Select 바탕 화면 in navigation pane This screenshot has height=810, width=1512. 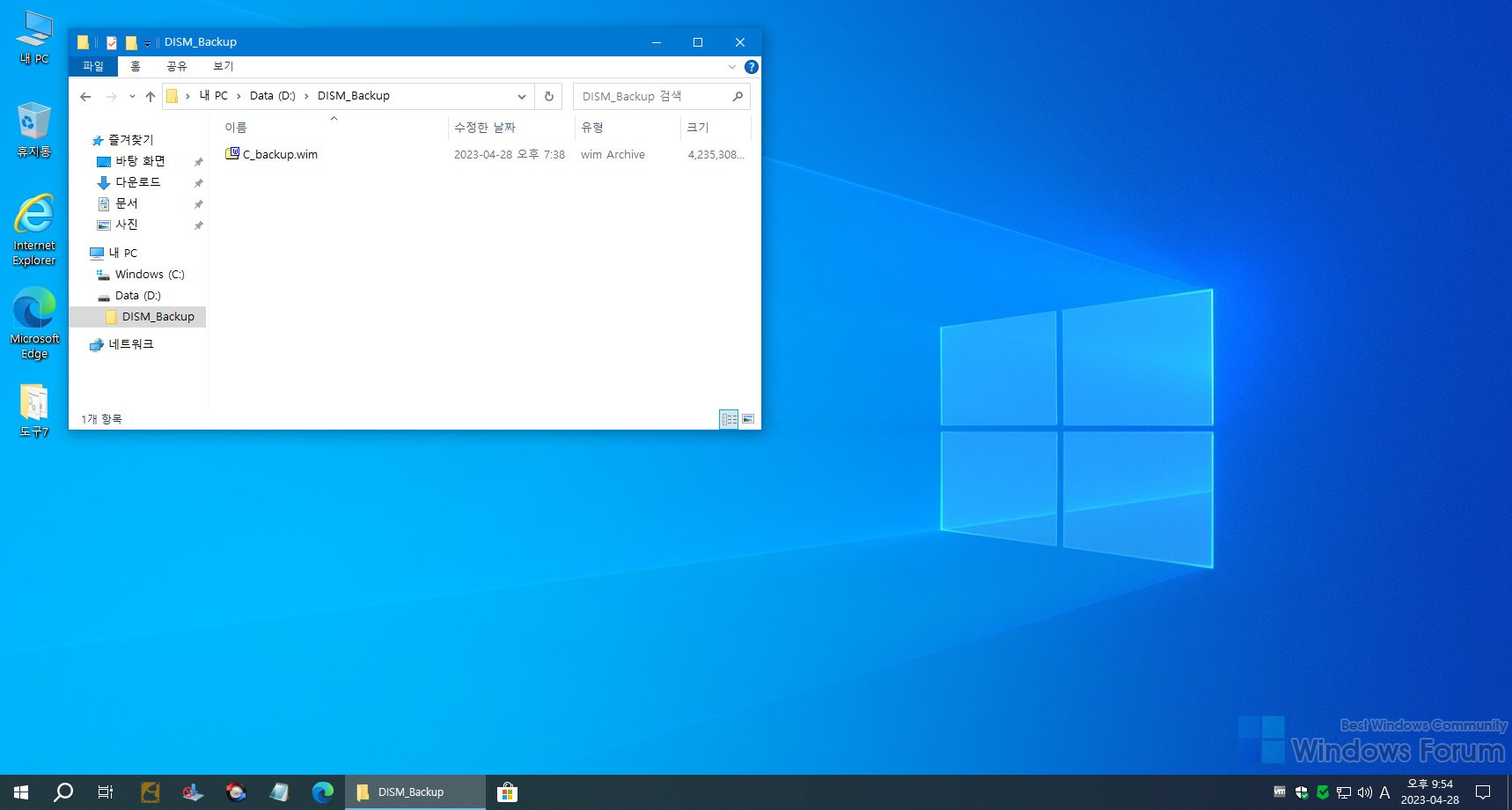(x=140, y=162)
